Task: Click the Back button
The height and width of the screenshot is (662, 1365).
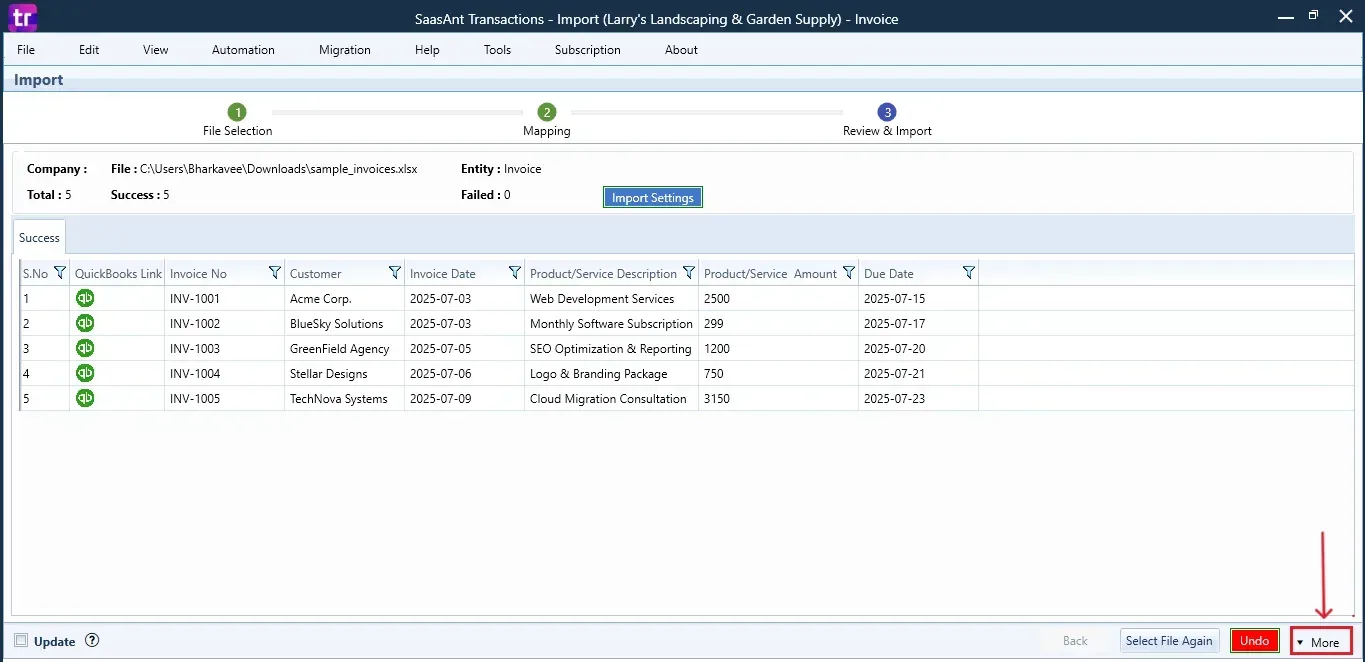Action: pos(1075,641)
